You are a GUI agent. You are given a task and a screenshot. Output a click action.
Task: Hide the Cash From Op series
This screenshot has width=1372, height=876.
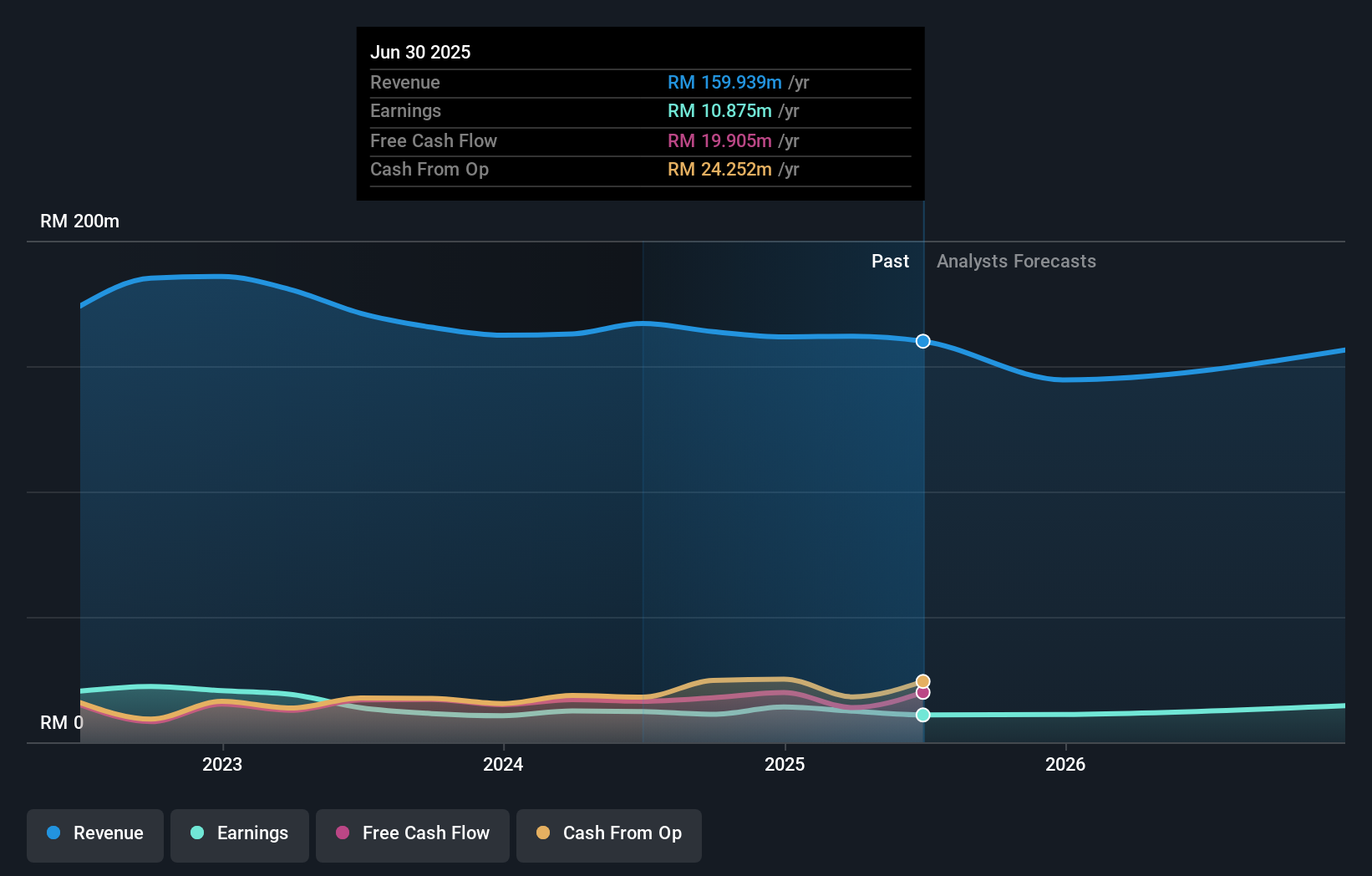click(609, 833)
